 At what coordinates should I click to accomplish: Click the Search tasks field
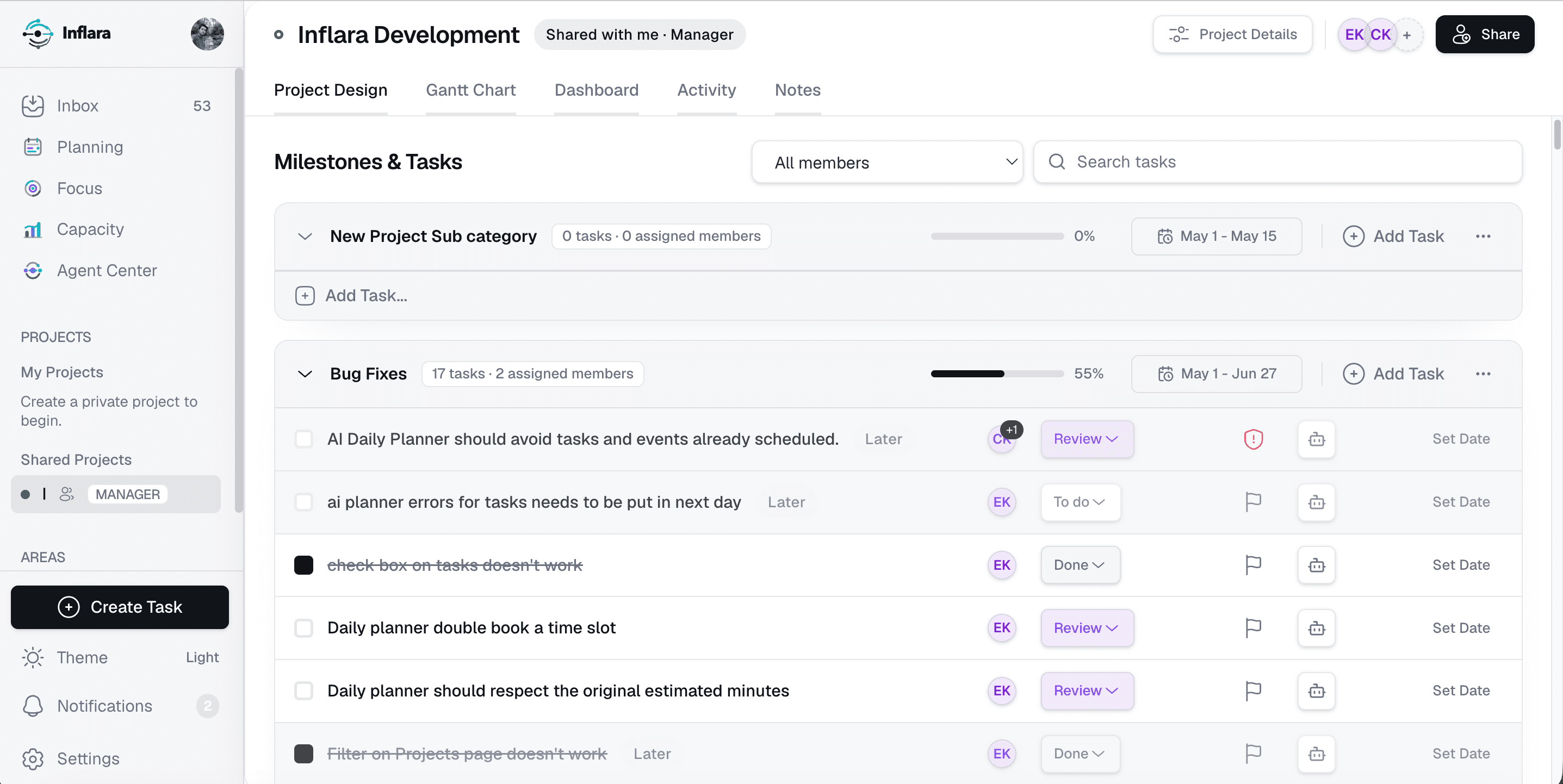click(1277, 162)
